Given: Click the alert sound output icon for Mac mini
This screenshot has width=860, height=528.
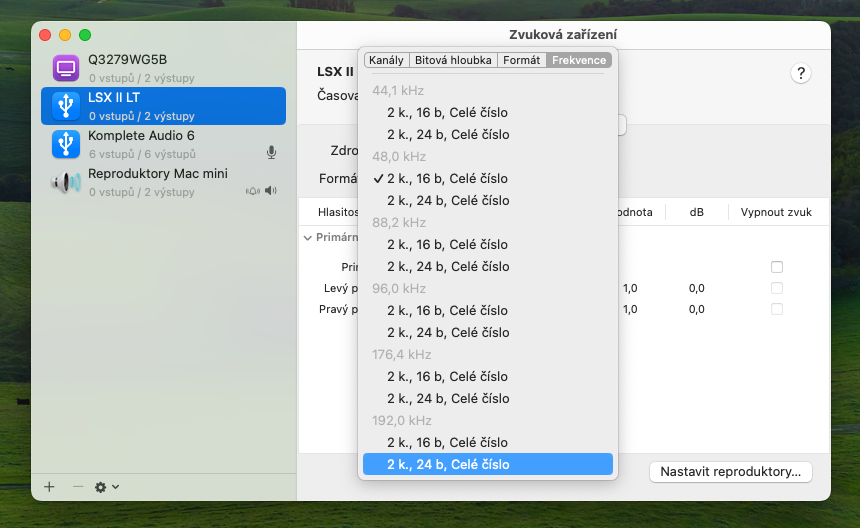Looking at the screenshot, I should pyautogui.click(x=253, y=191).
